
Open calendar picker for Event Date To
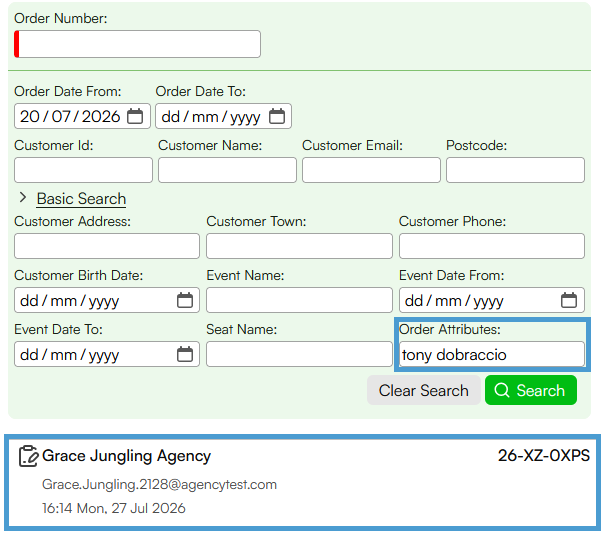coord(185,354)
